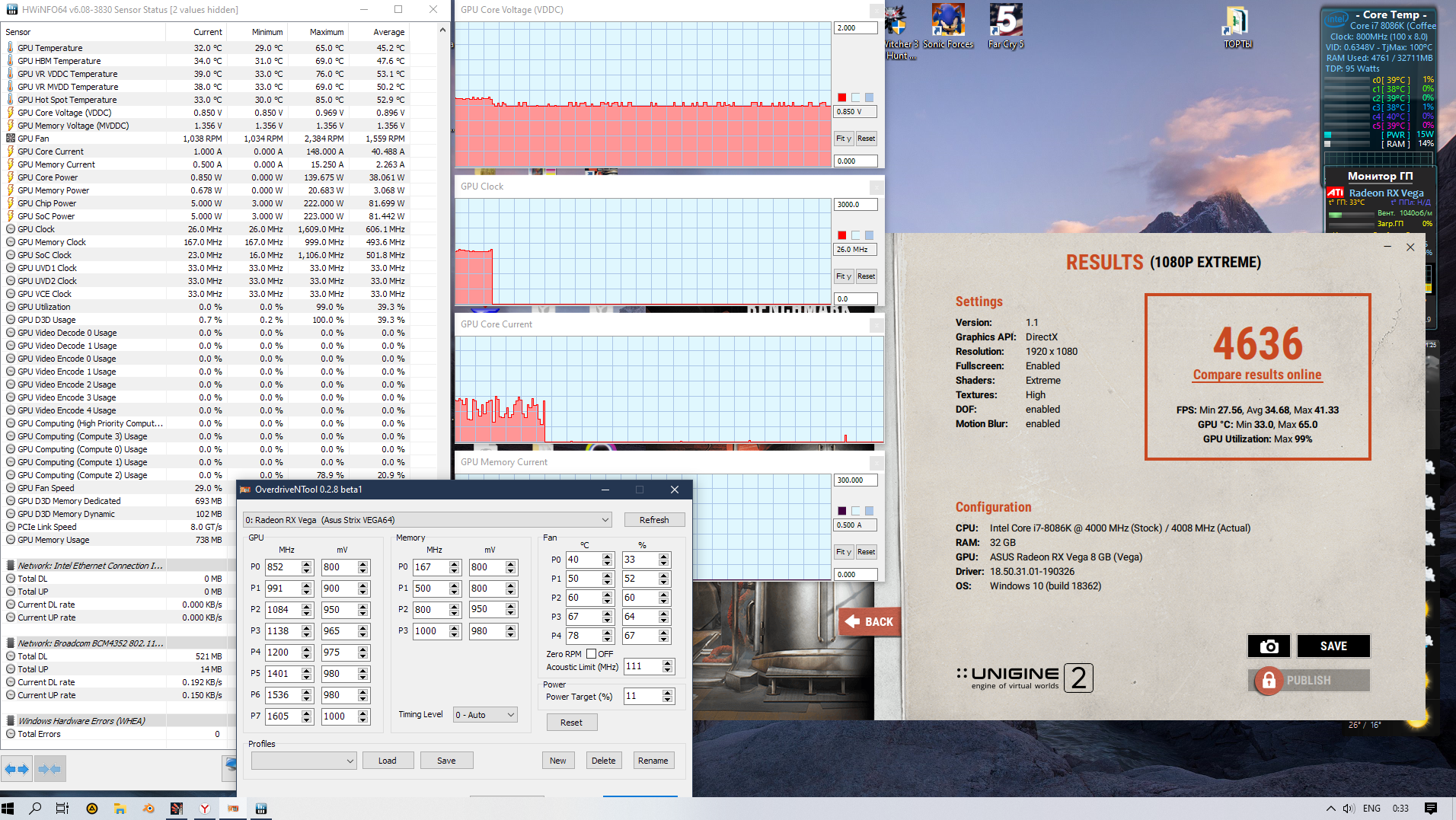Launch the Far Cry 5 desktop icon
Screen dimensions: 1456x820
tap(1006, 27)
